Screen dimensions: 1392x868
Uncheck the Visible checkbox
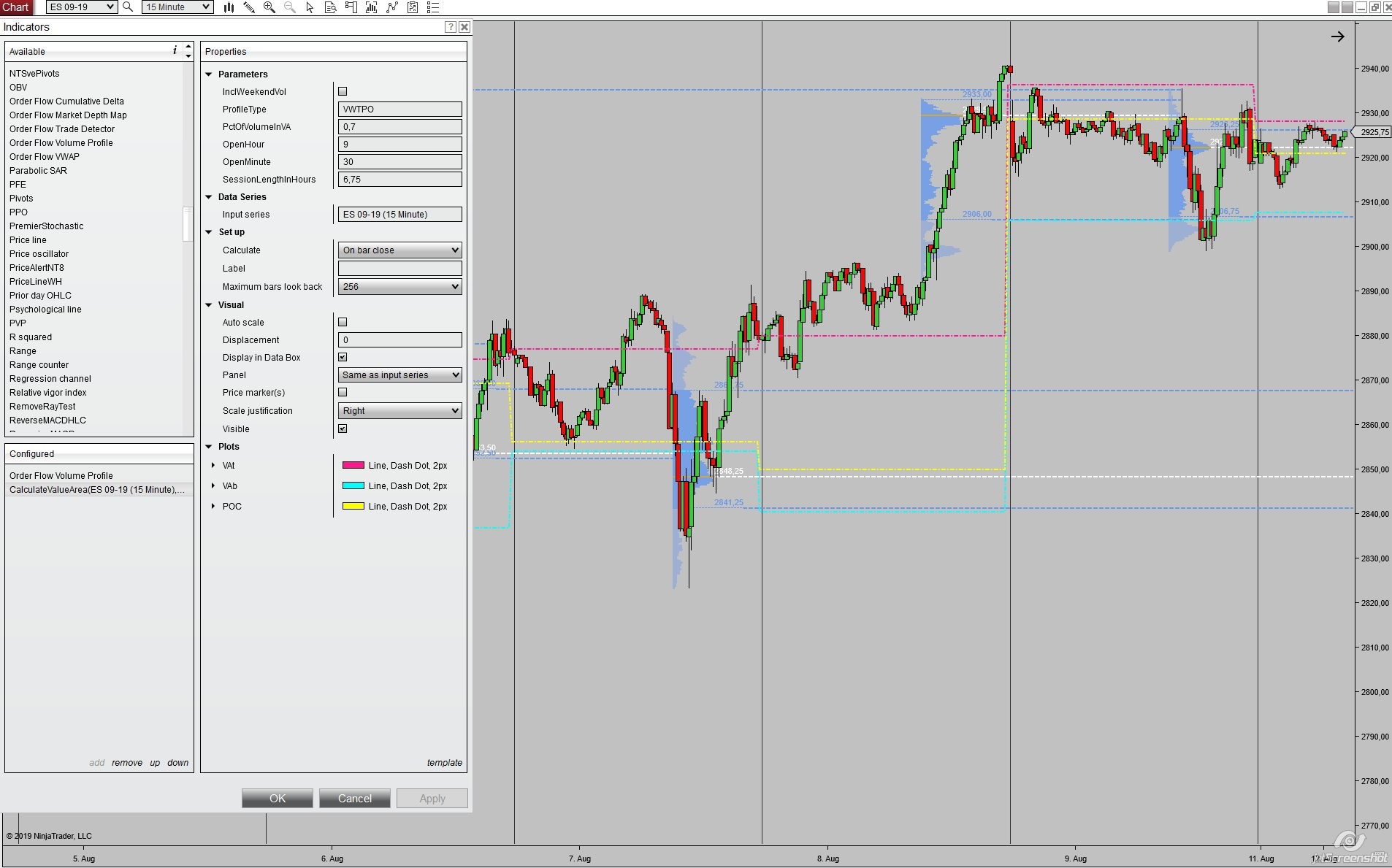(343, 429)
